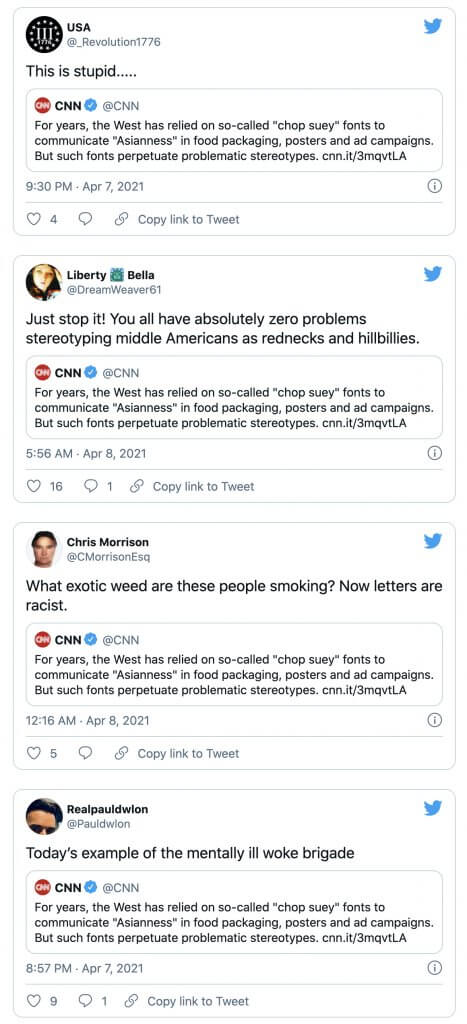Viewport: 467px width, 1024px height.
Task: Open info icon on 9:30 PM tweet
Action: pyautogui.click(x=434, y=186)
